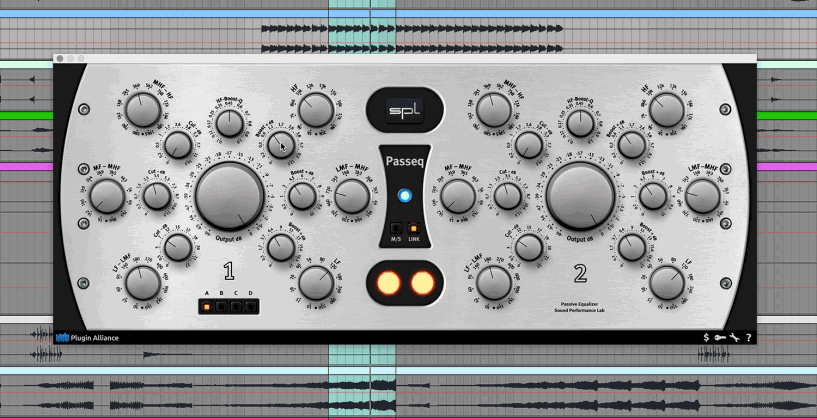Viewport: 817px width, 420px height.
Task: Click the Plugin Alliance logo
Action: [88, 338]
